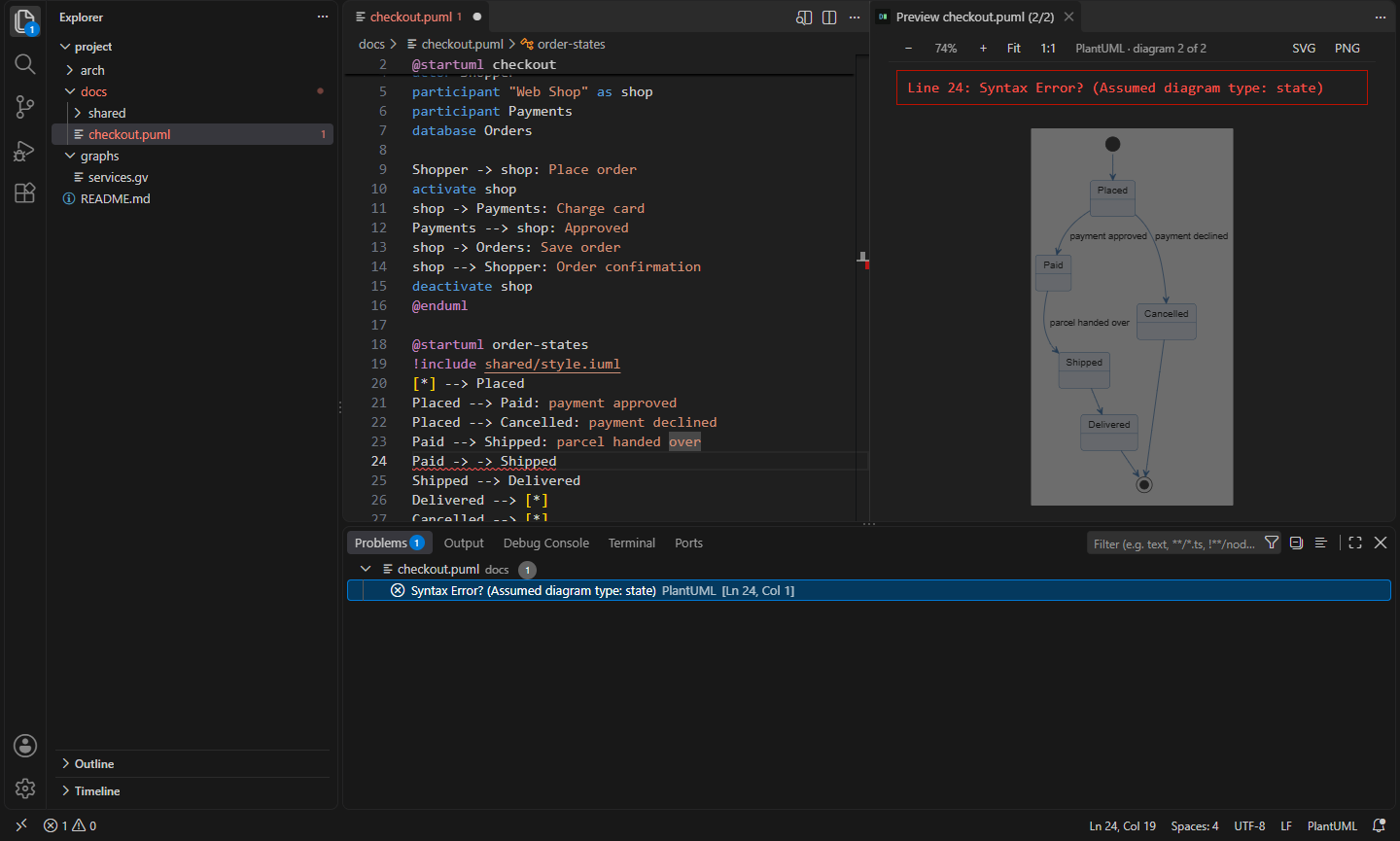Click the checkout.puml breadcrumb segment
1400x841 pixels.
point(455,44)
